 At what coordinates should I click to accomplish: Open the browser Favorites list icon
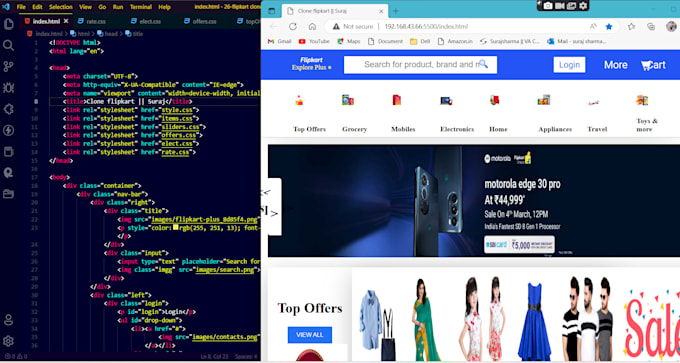point(631,26)
